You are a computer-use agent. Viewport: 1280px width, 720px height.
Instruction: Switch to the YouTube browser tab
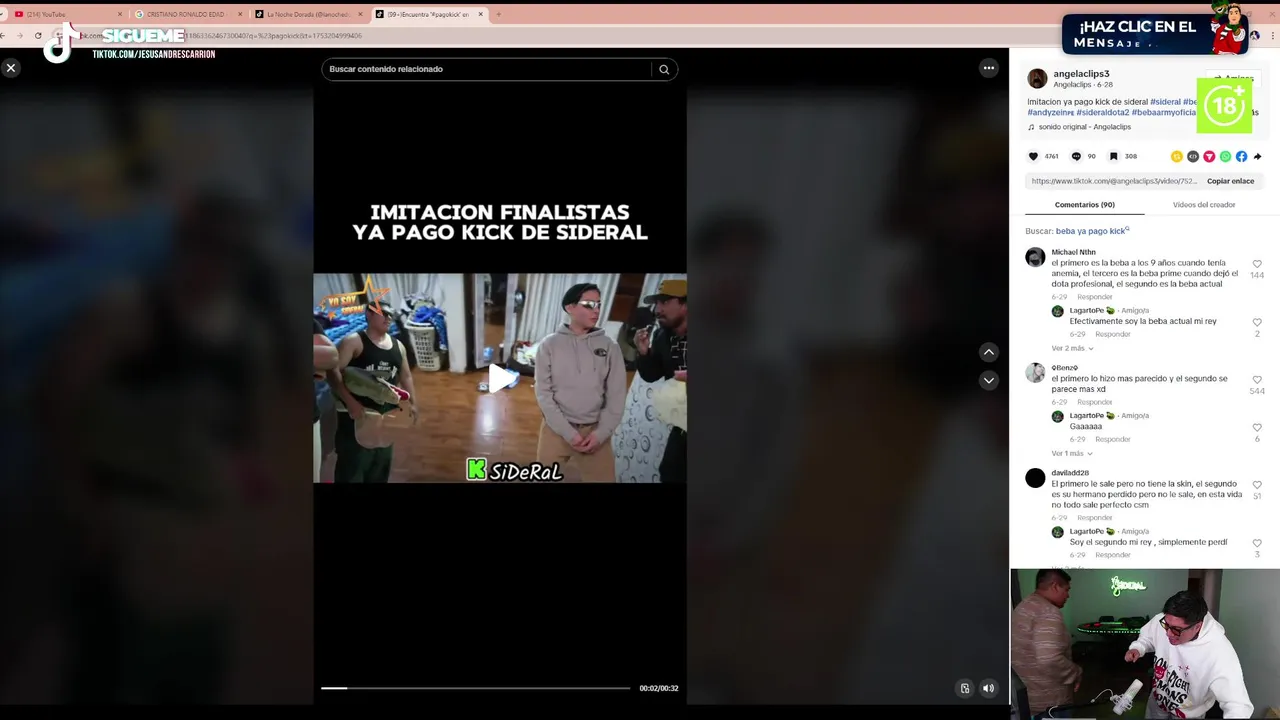coord(67,14)
